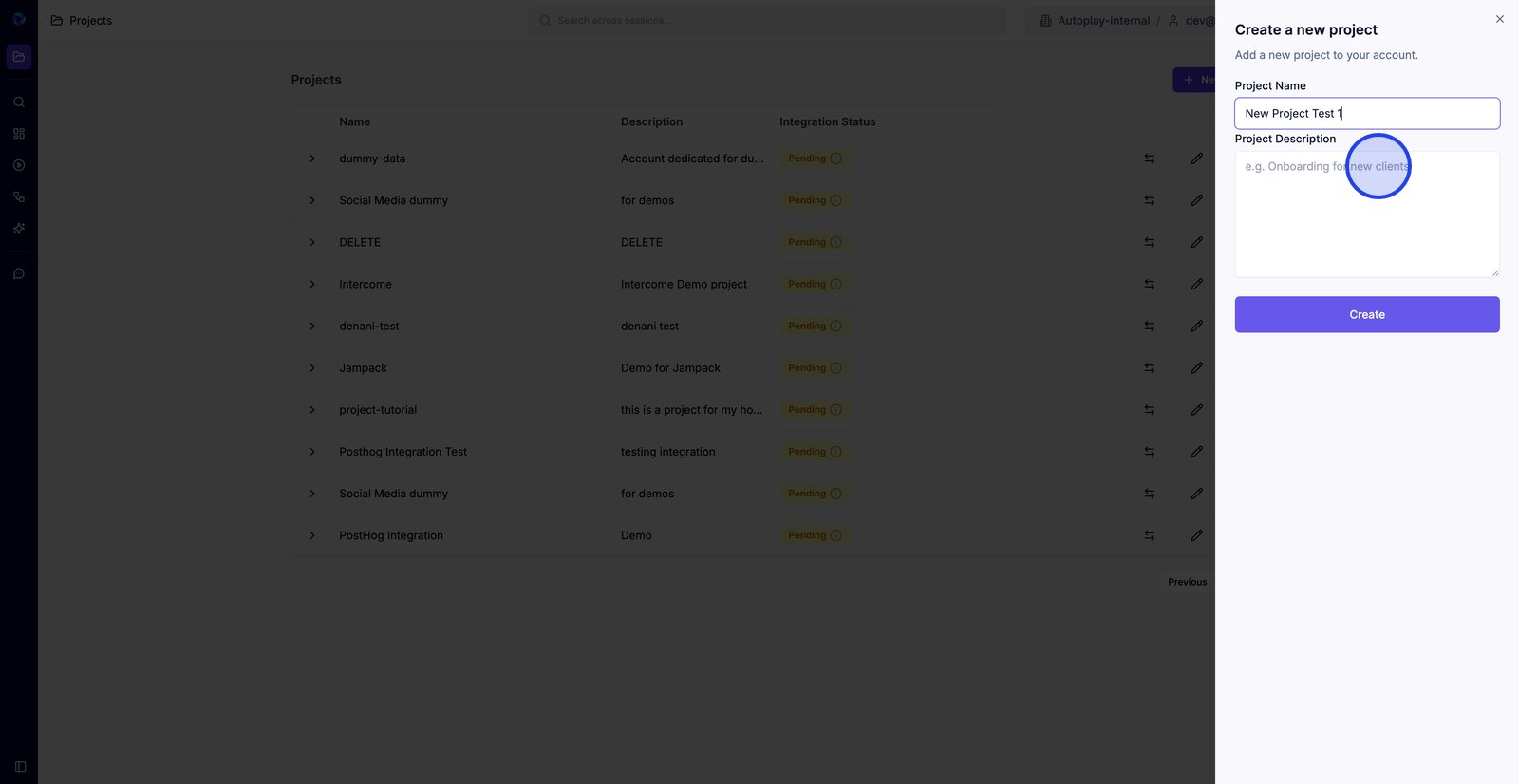
Task: Click the swap arrows icon for Intercome
Action: [x=1149, y=284]
